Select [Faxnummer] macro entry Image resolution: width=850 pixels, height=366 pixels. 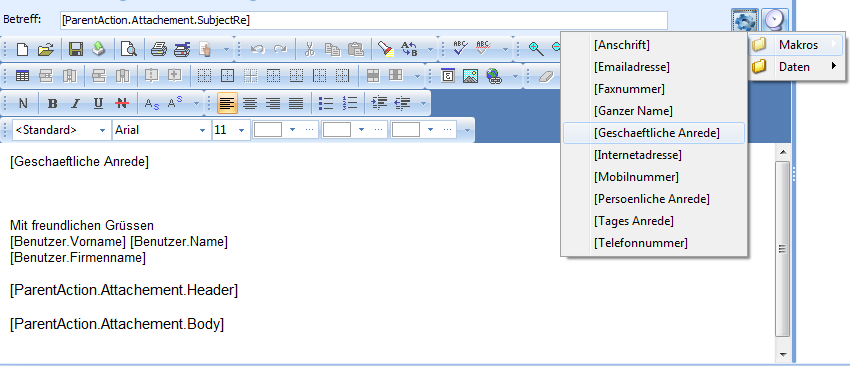654,88
